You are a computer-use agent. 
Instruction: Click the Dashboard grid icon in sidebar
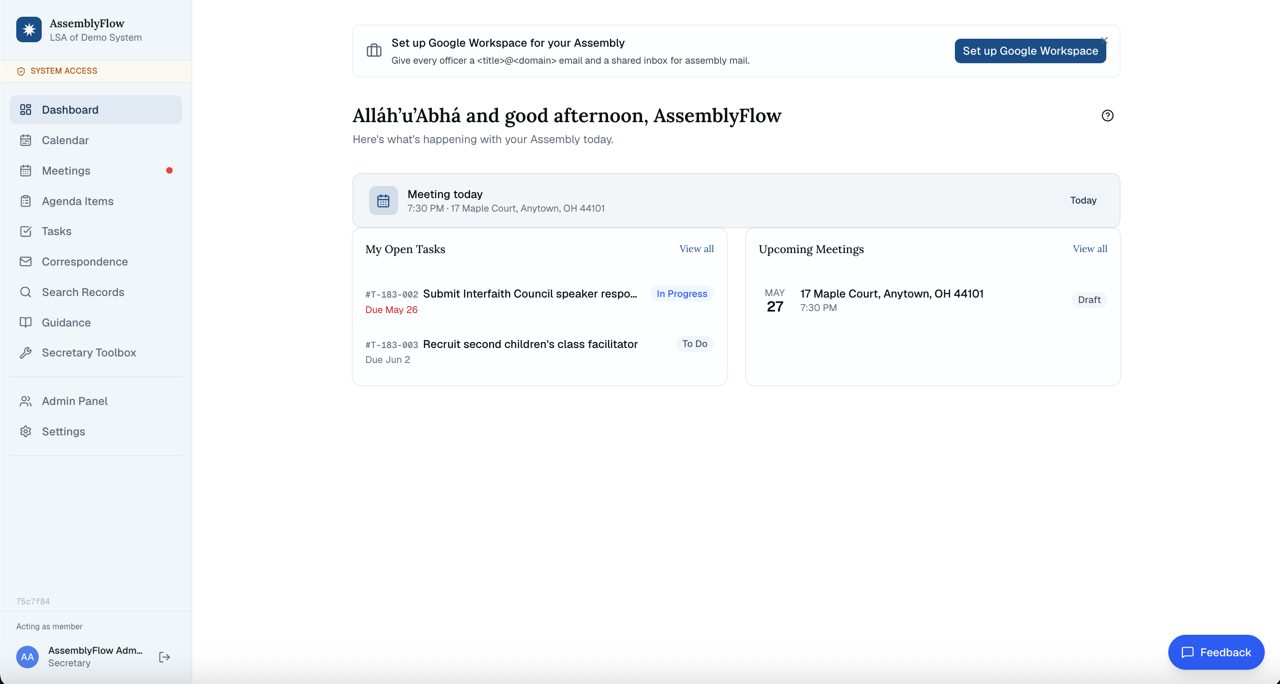tap(26, 110)
